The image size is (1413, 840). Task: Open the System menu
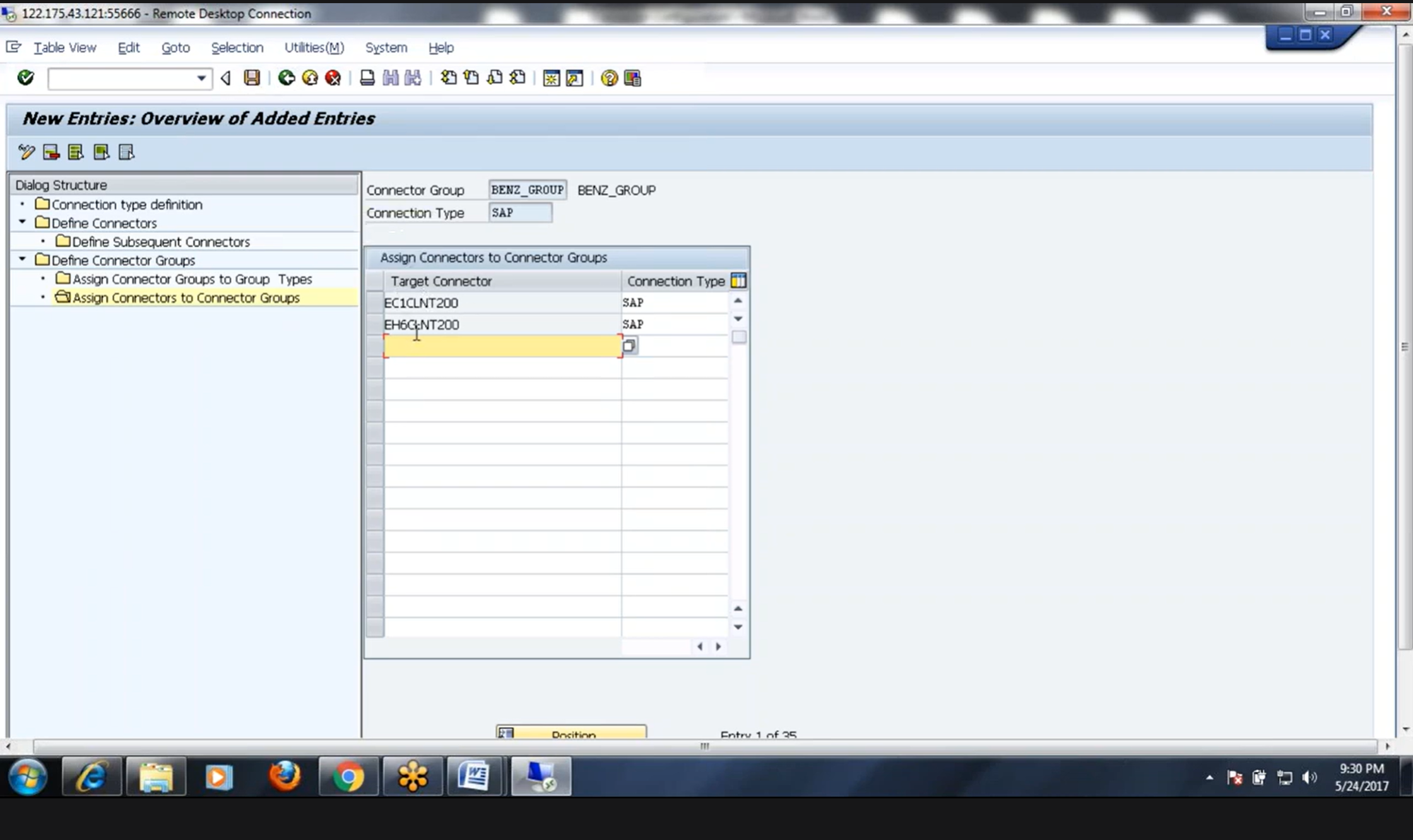pyautogui.click(x=386, y=47)
